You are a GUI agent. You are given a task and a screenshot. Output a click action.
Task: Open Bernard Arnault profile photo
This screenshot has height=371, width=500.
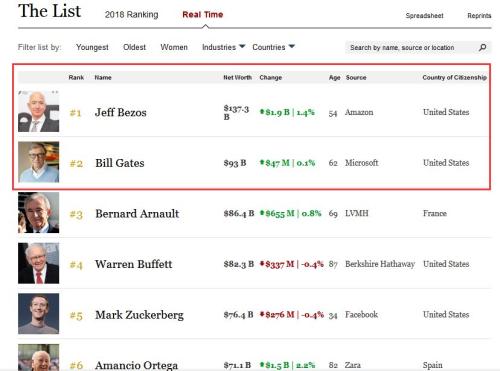click(39, 213)
